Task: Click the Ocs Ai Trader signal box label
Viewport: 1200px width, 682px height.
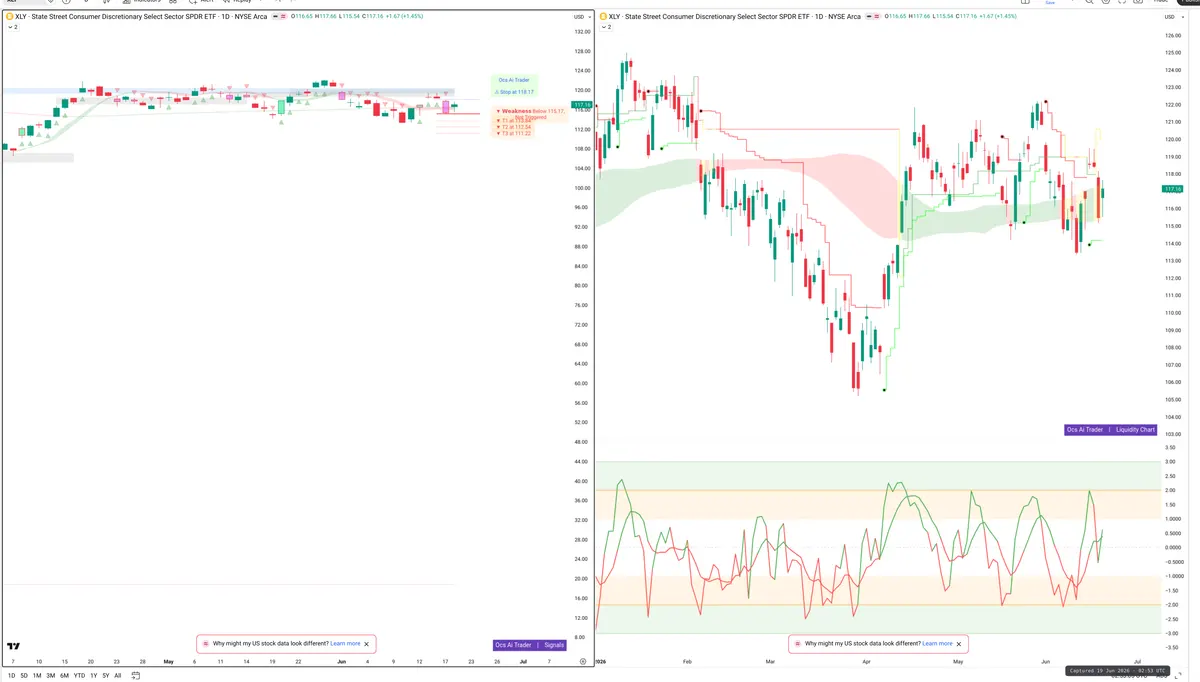Action: (514, 80)
